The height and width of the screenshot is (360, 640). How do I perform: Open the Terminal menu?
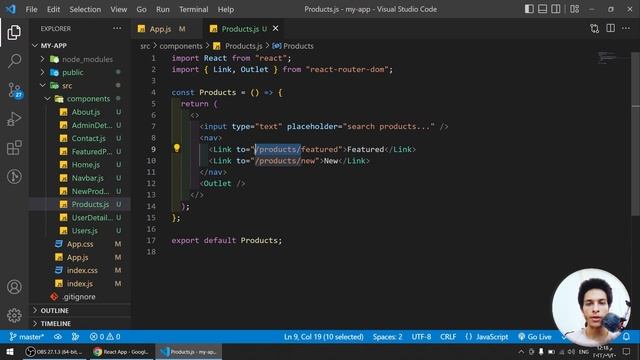193,9
